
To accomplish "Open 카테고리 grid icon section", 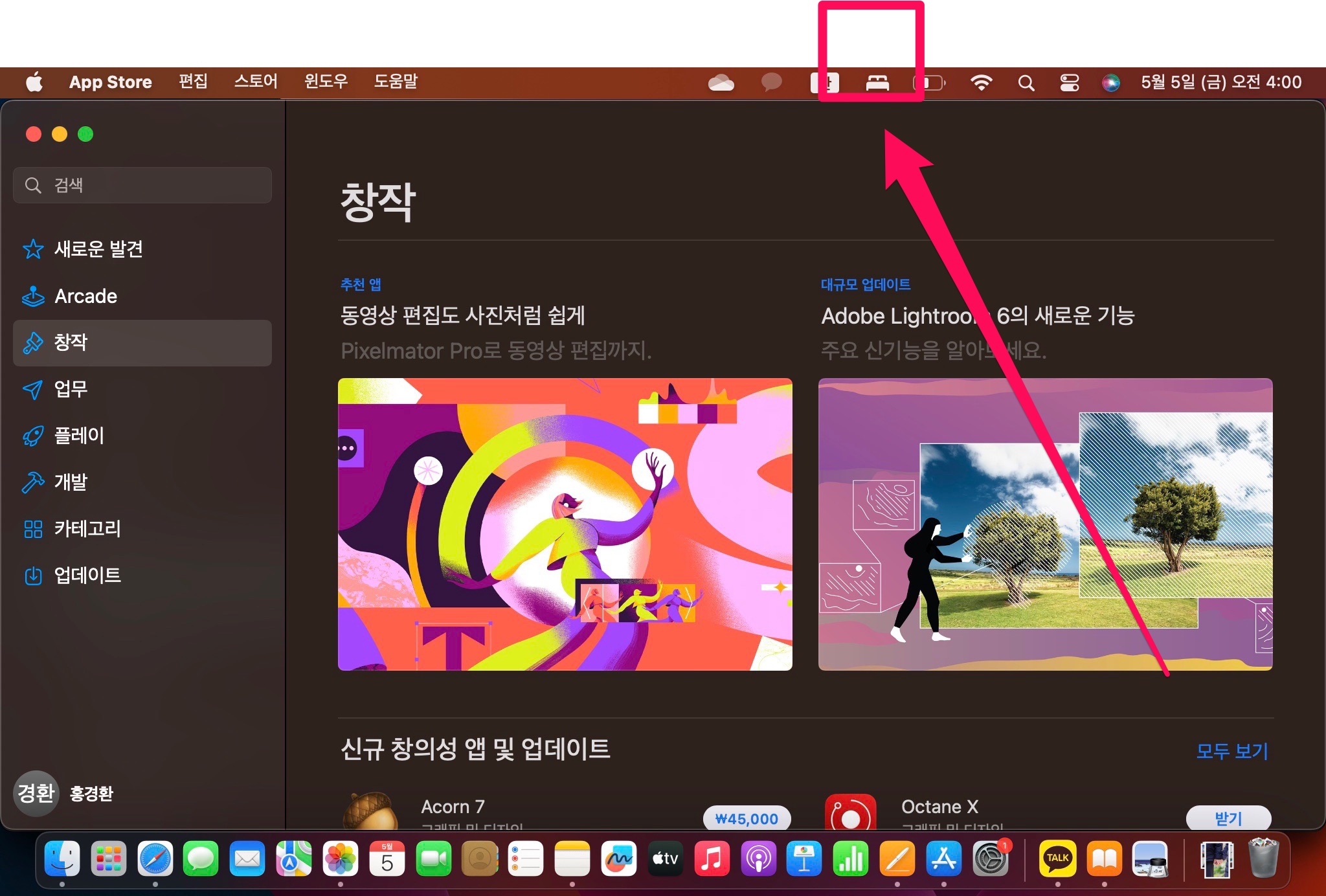I will pyautogui.click(x=33, y=529).
